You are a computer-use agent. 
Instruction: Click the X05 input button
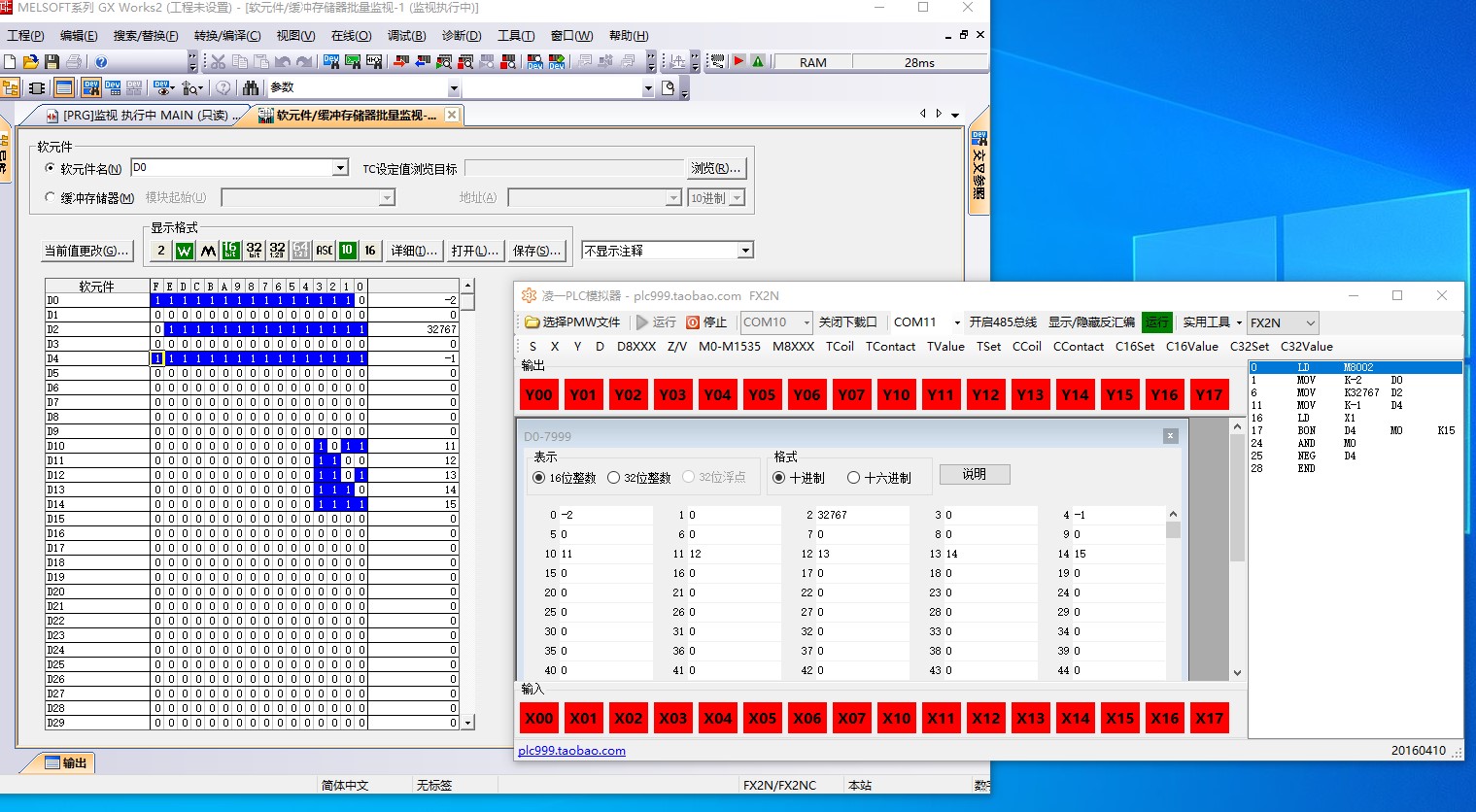click(x=762, y=718)
